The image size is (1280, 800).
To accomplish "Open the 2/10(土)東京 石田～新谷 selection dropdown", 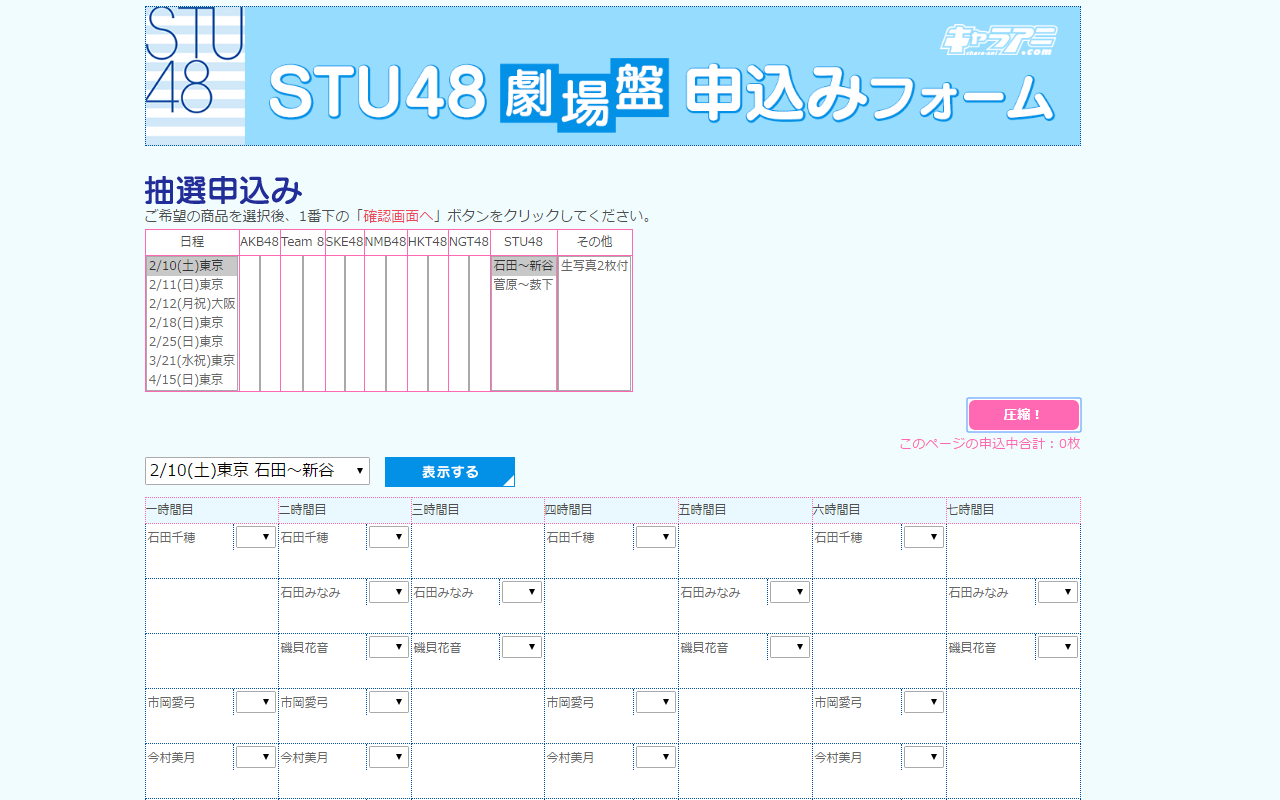I will click(x=257, y=471).
